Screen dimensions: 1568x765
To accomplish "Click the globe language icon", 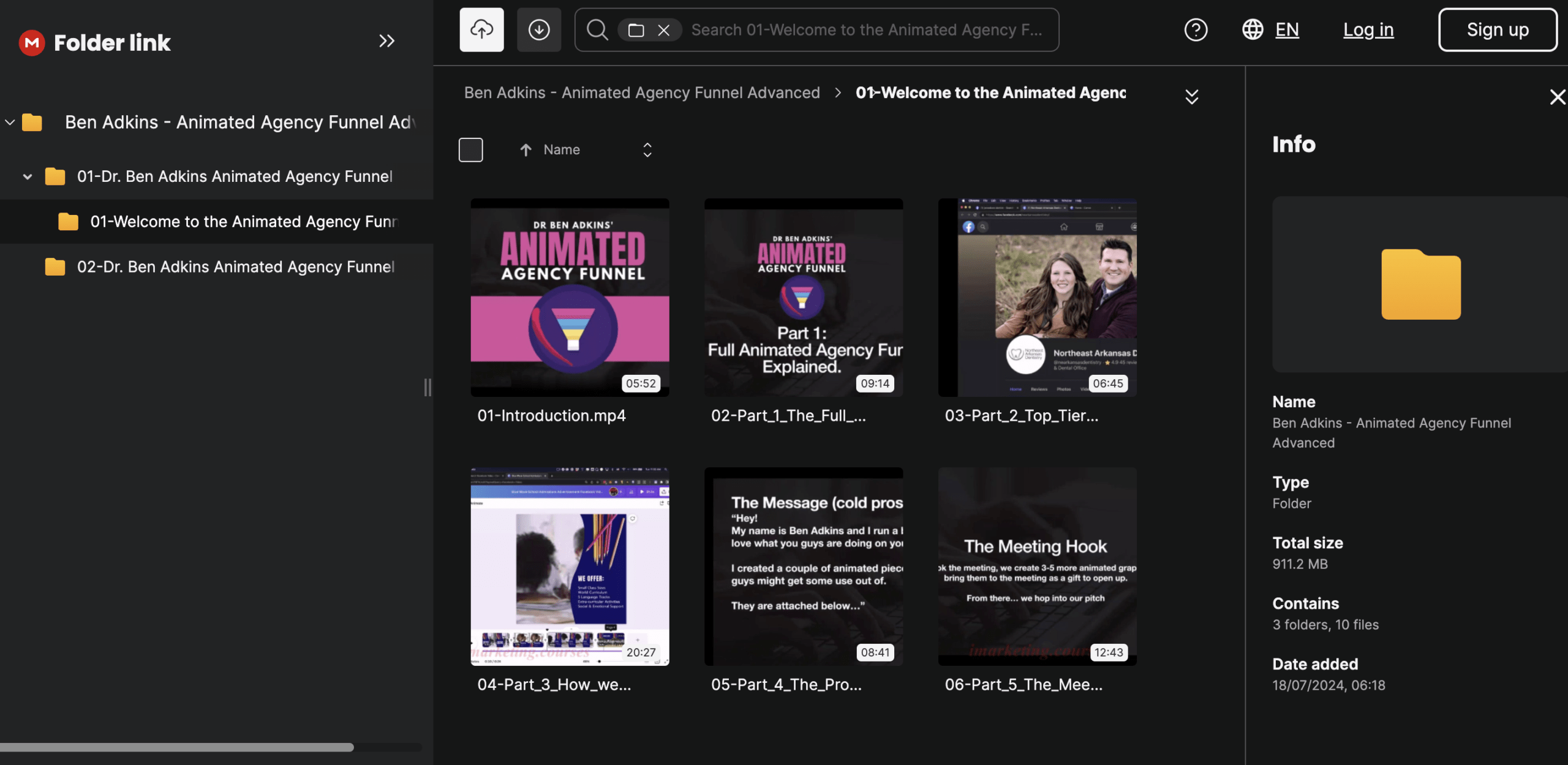I will (1253, 29).
